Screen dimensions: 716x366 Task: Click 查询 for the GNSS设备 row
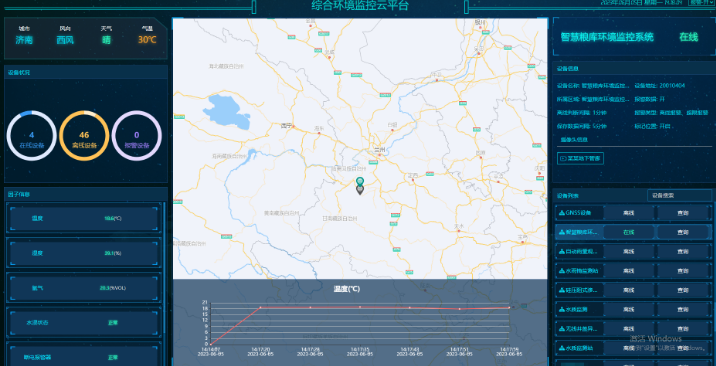tap(683, 213)
